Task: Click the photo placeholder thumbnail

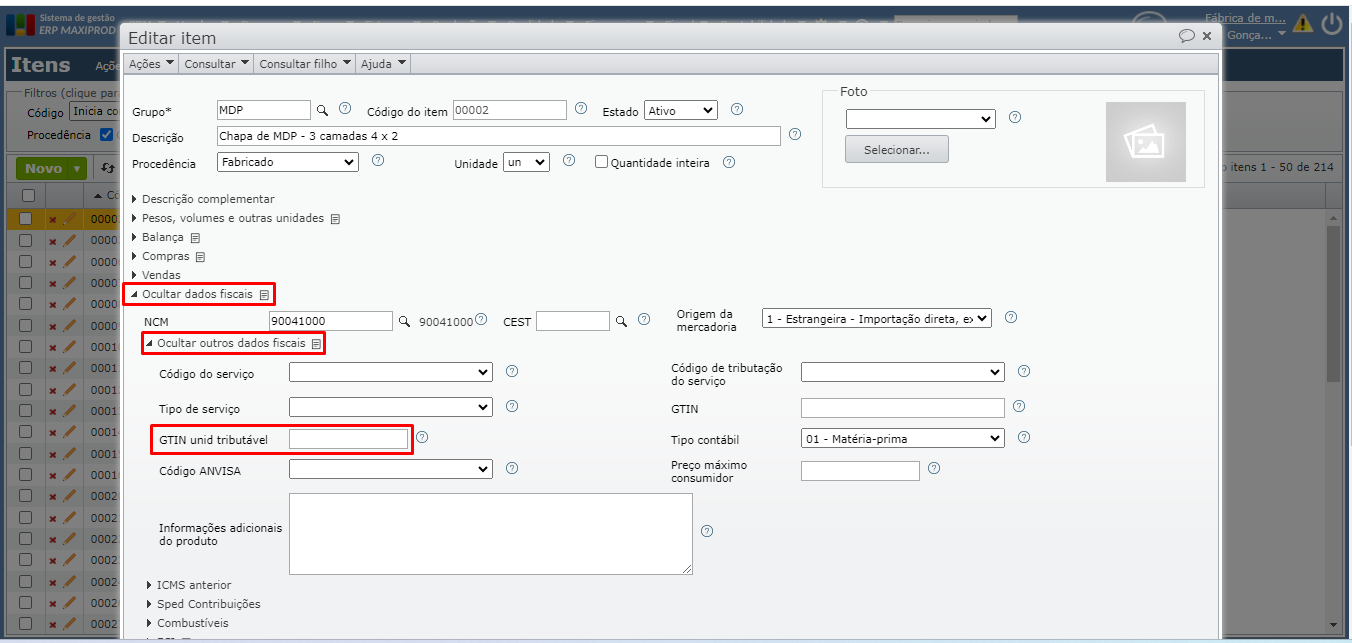Action: pyautogui.click(x=1145, y=142)
